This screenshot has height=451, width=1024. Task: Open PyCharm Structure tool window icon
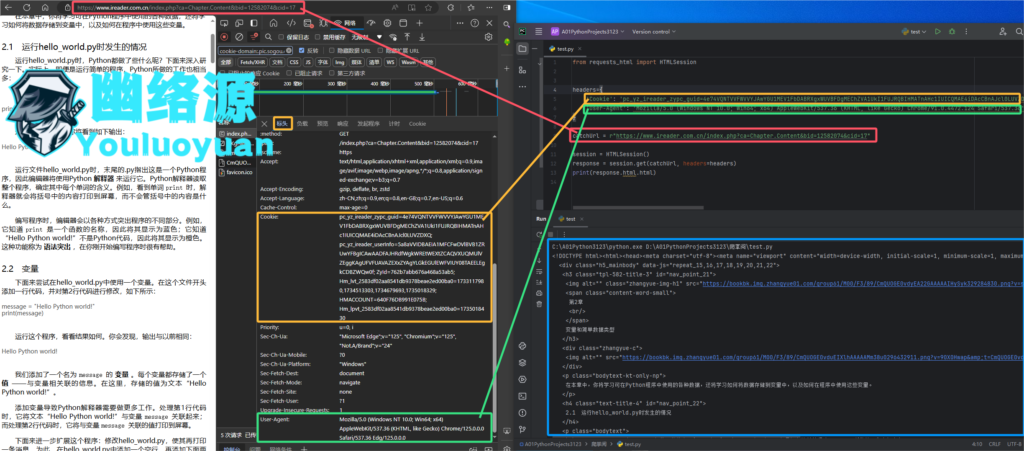click(x=522, y=70)
